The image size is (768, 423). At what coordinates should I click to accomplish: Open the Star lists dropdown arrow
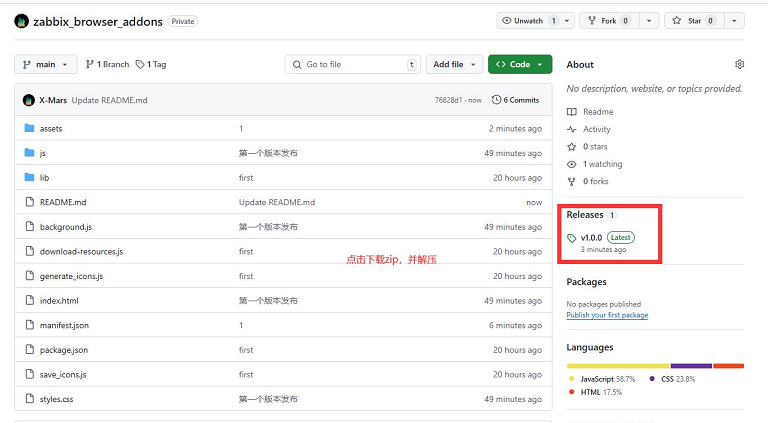point(735,20)
